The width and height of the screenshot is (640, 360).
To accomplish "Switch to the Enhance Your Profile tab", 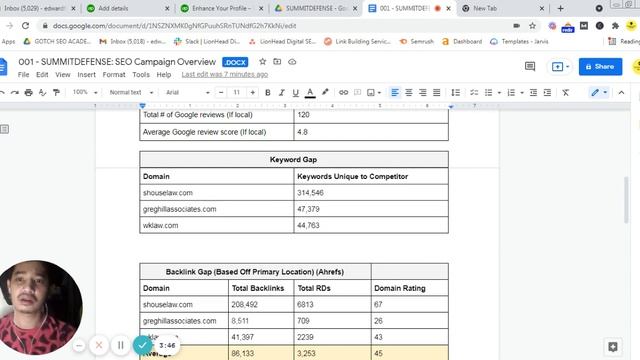I will pyautogui.click(x=222, y=8).
